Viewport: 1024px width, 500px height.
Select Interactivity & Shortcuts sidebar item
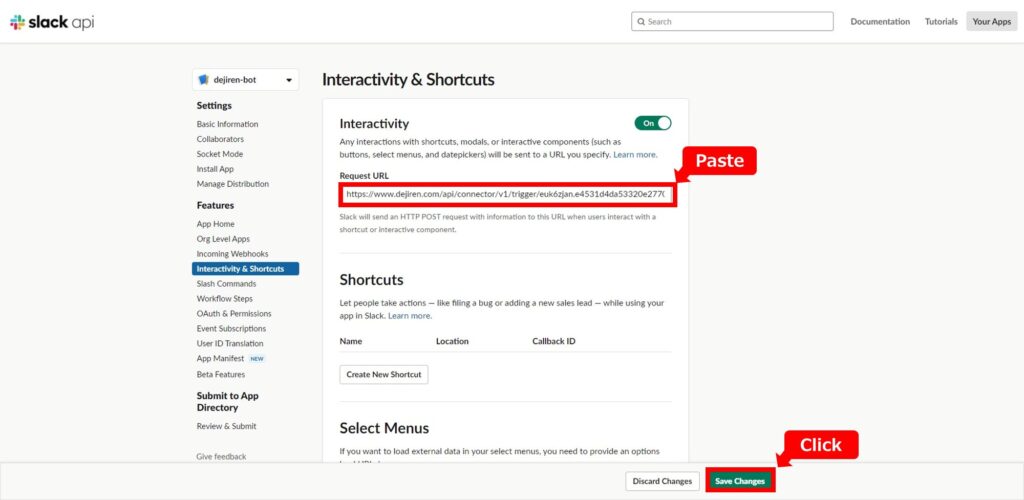point(246,269)
